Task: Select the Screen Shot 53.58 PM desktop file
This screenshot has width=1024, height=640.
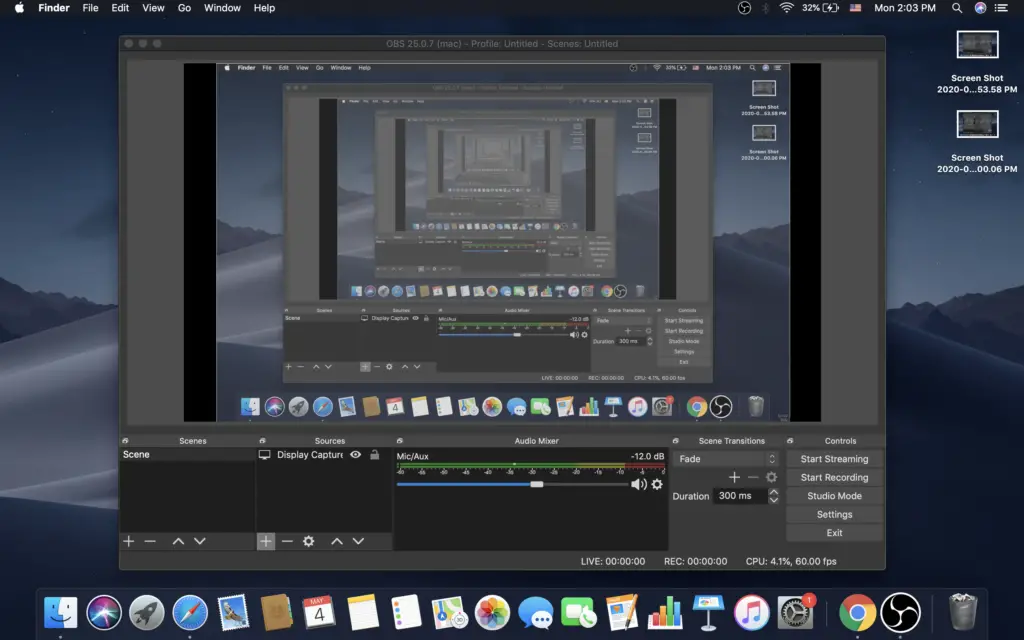Action: [x=977, y=62]
